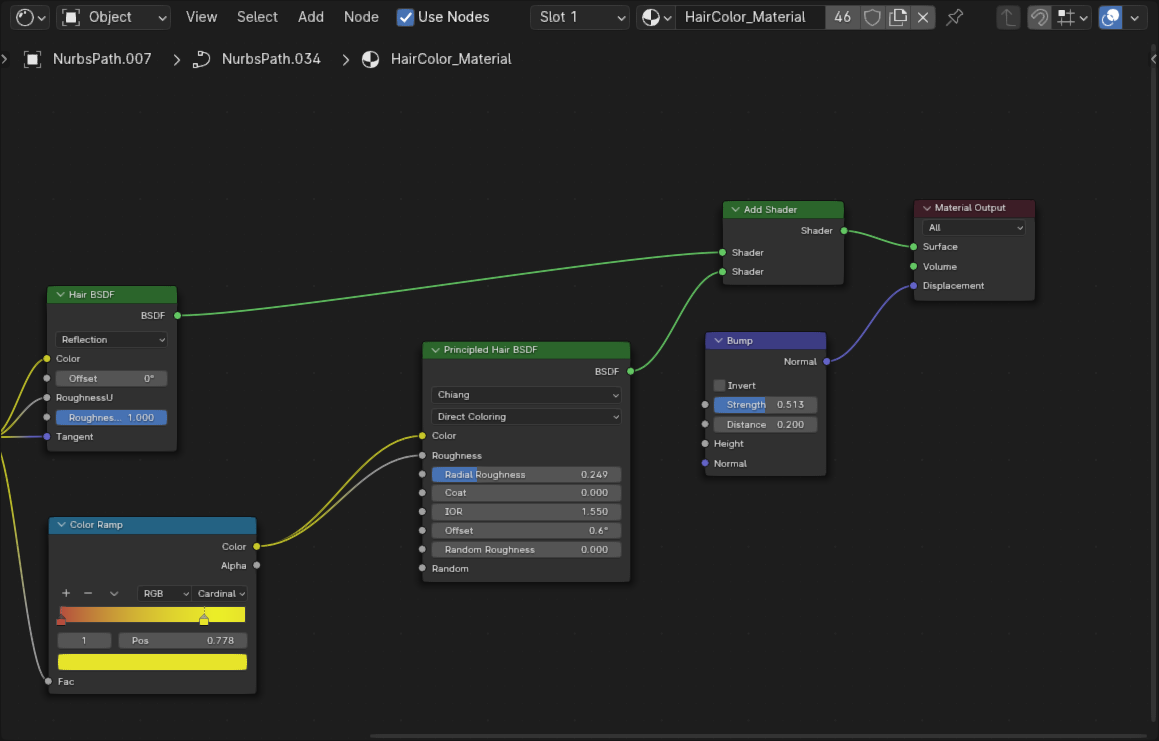This screenshot has width=1159, height=741.
Task: Toggle the pin icon in the header
Action: (x=954, y=17)
